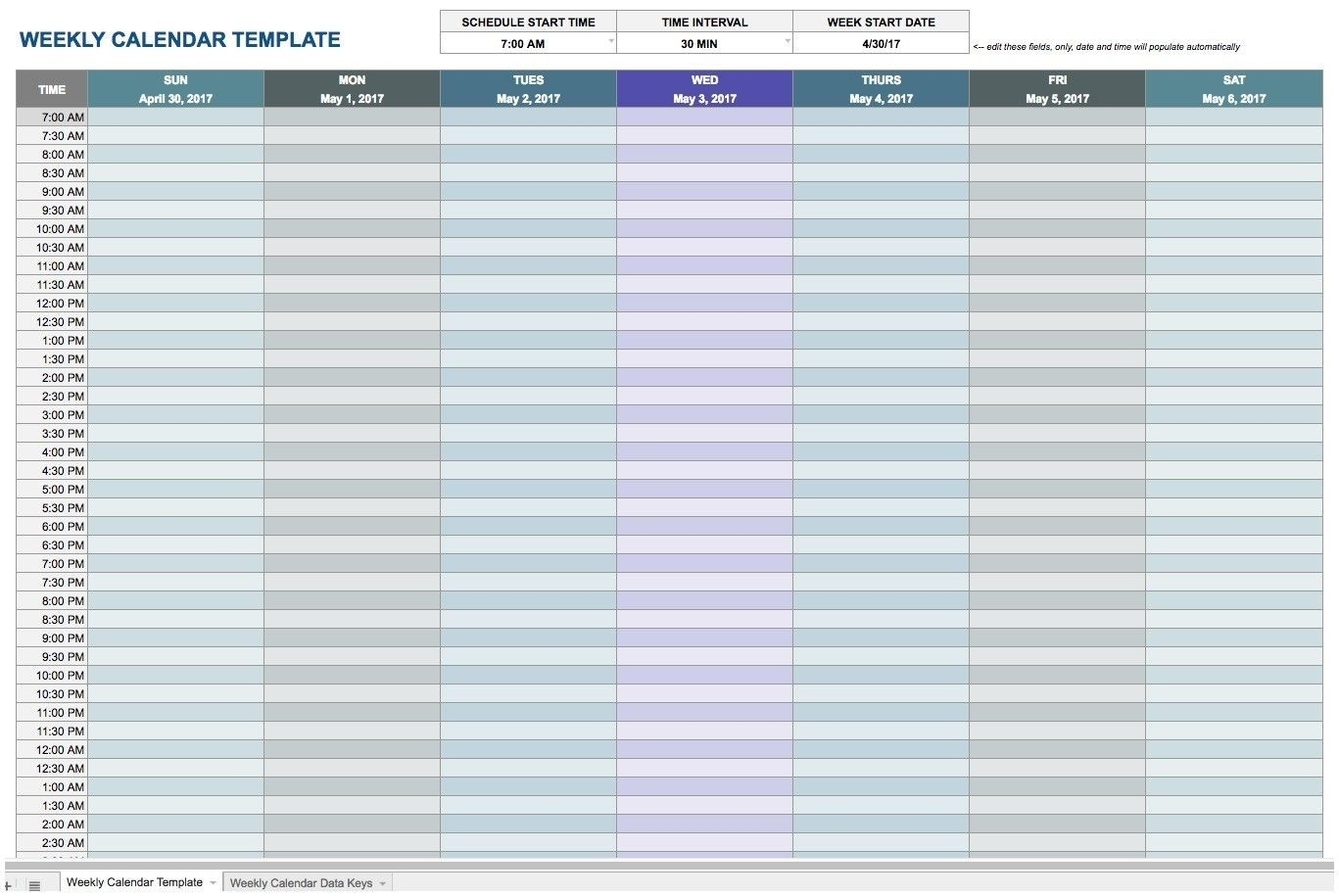The image size is (1339, 896).
Task: Open the all sheets list icon
Action: 34,885
